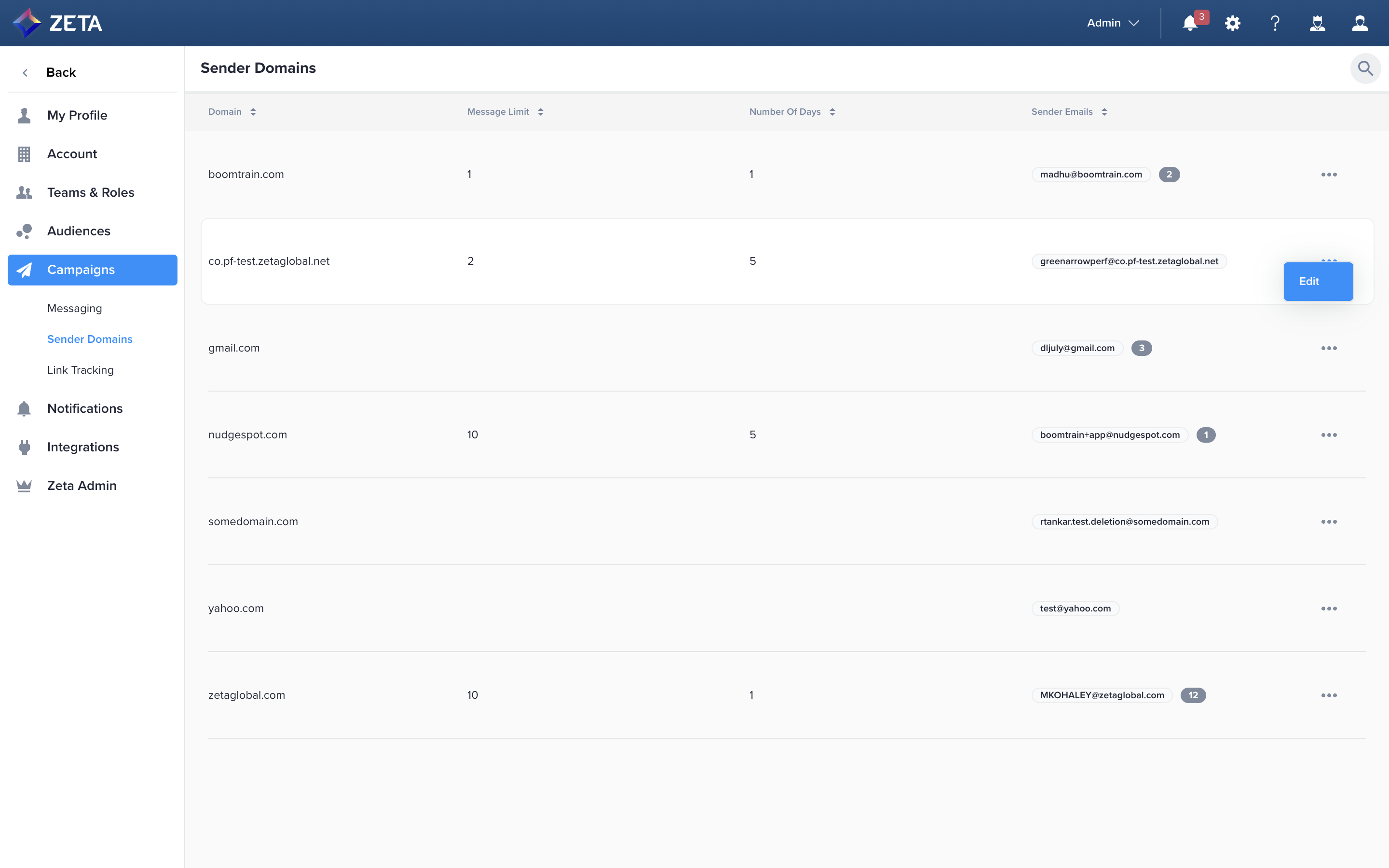Open actions menu for zetaglobal.com row
1389x868 pixels.
pyautogui.click(x=1329, y=695)
